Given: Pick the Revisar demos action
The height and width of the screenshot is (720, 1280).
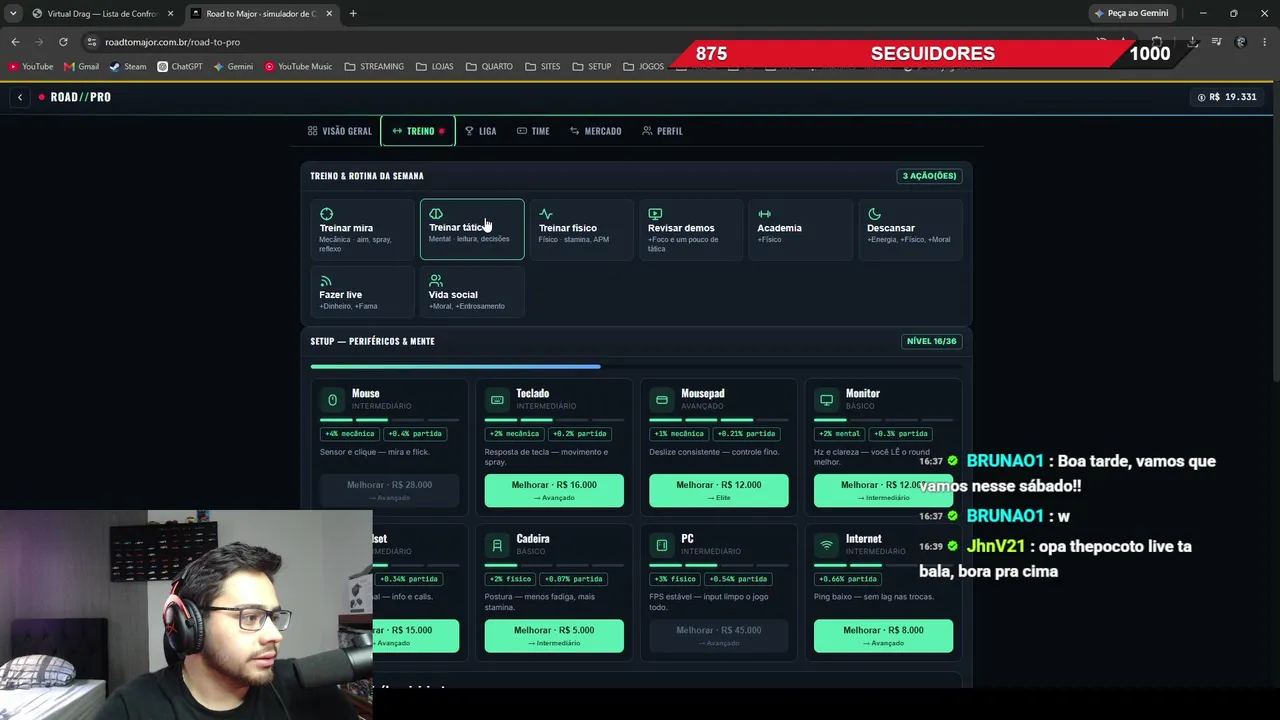Looking at the screenshot, I should pos(691,229).
